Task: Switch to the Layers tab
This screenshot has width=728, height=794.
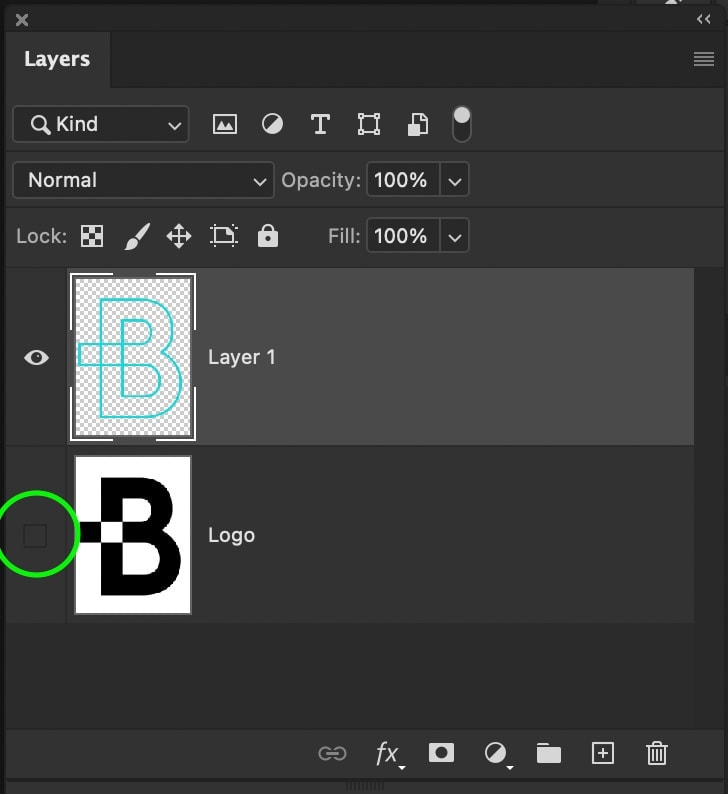Action: click(x=57, y=59)
